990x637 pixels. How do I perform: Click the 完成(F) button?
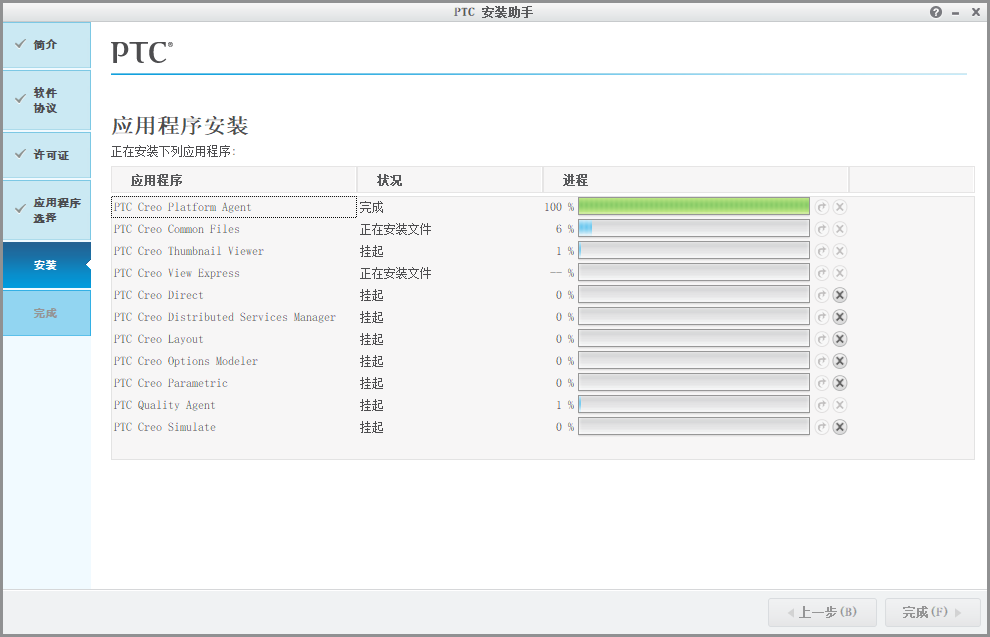(x=933, y=612)
